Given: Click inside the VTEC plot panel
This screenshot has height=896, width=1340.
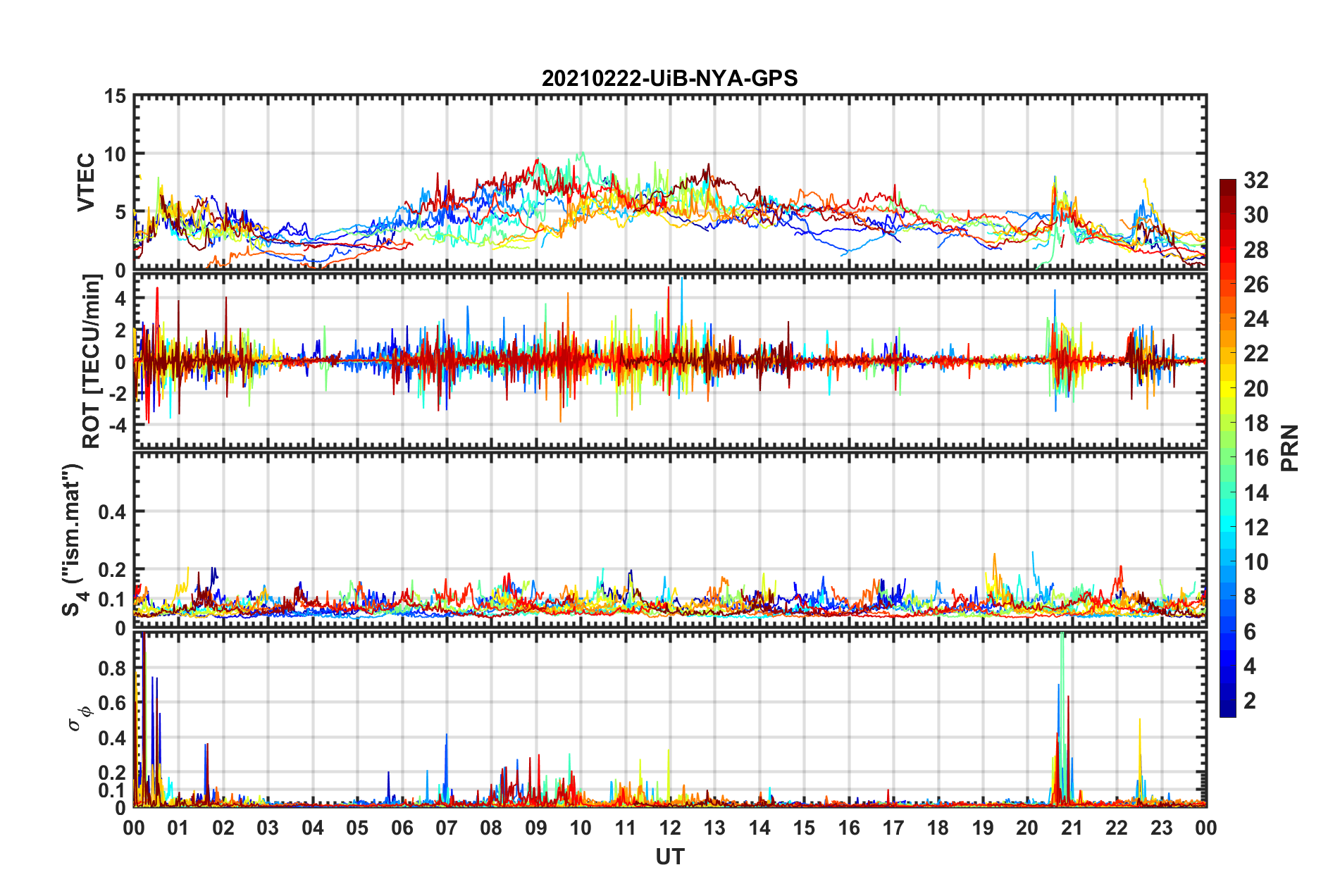Looking at the screenshot, I should pyautogui.click(x=670, y=182).
